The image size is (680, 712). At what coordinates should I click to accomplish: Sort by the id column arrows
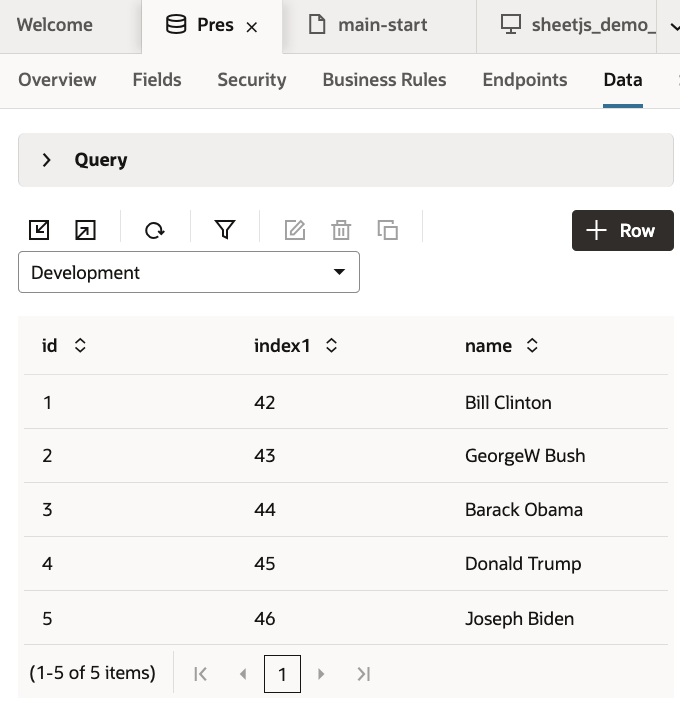[x=81, y=346]
